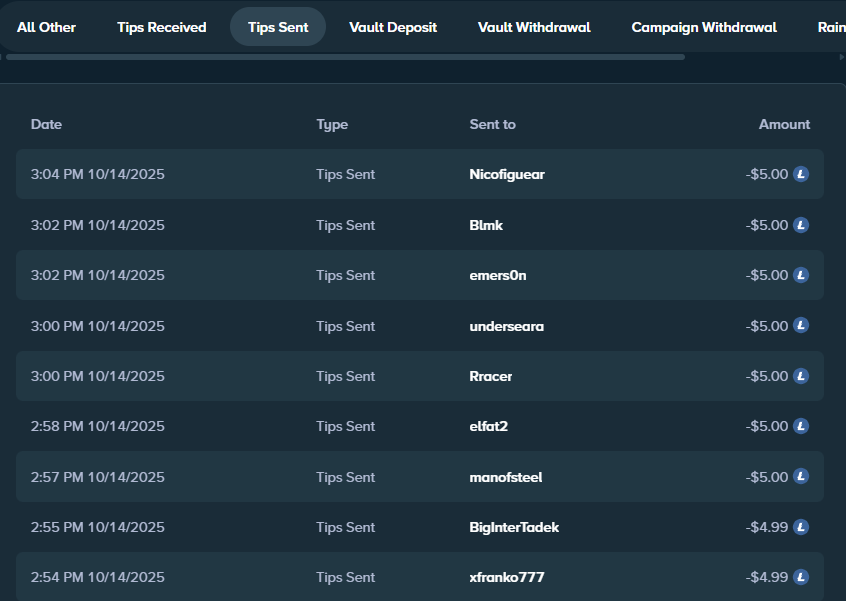
Task: Click -$4.99 amount for BigInterTadek
Action: pos(767,527)
